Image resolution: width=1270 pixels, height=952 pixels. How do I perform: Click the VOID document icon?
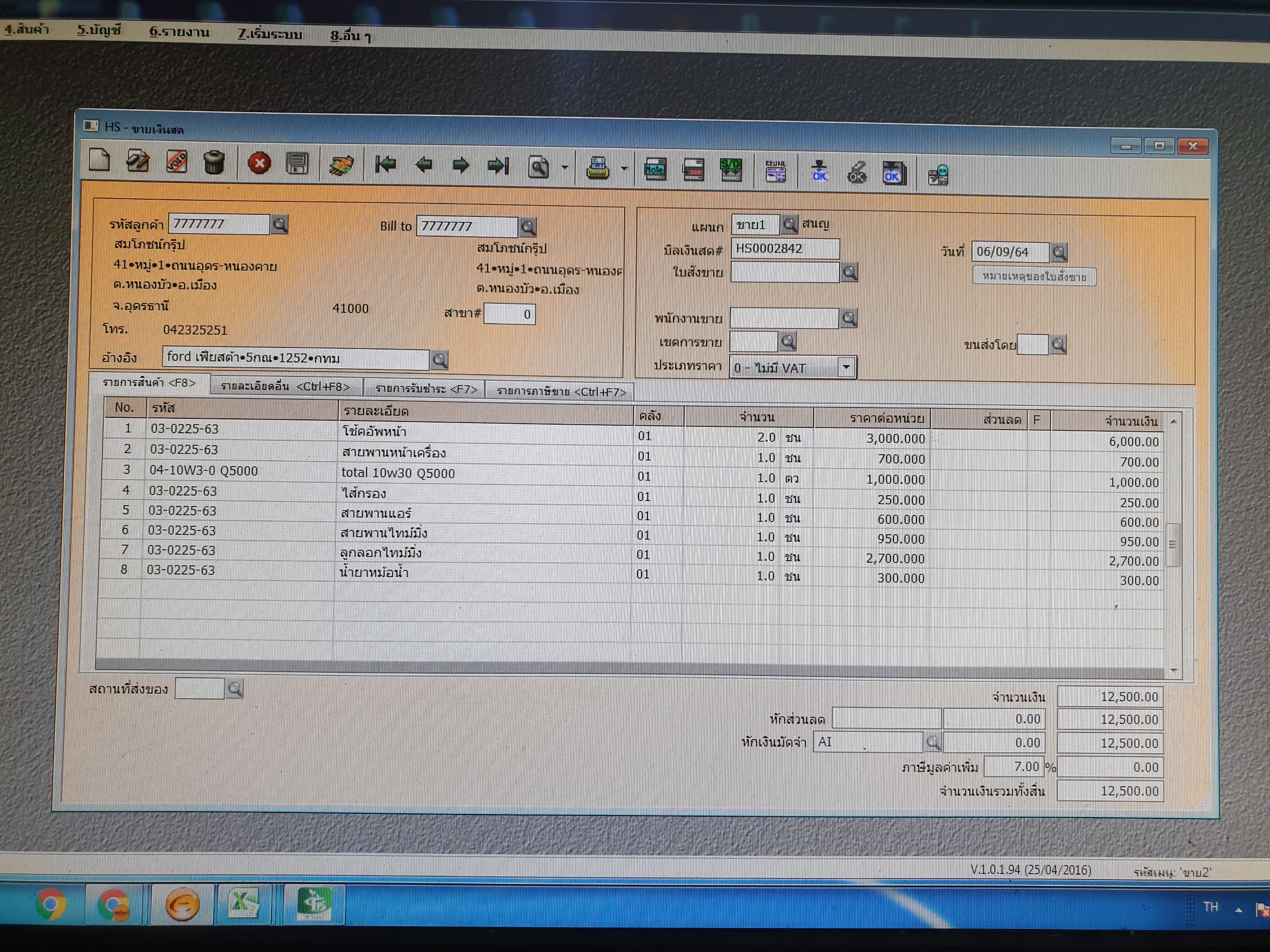pos(176,162)
